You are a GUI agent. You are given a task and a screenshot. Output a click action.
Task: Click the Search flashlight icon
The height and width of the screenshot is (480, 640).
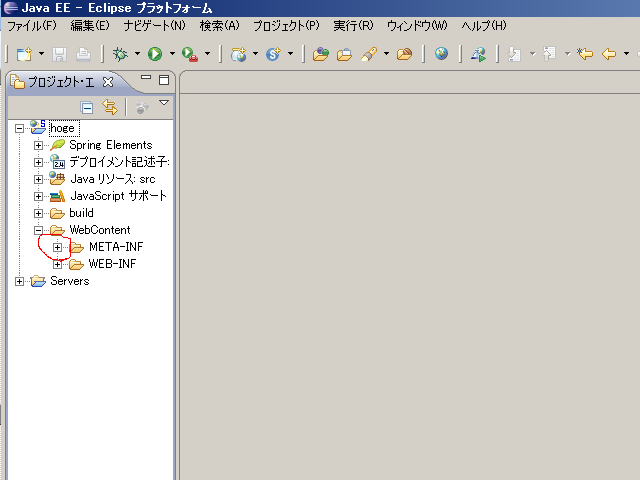369,54
